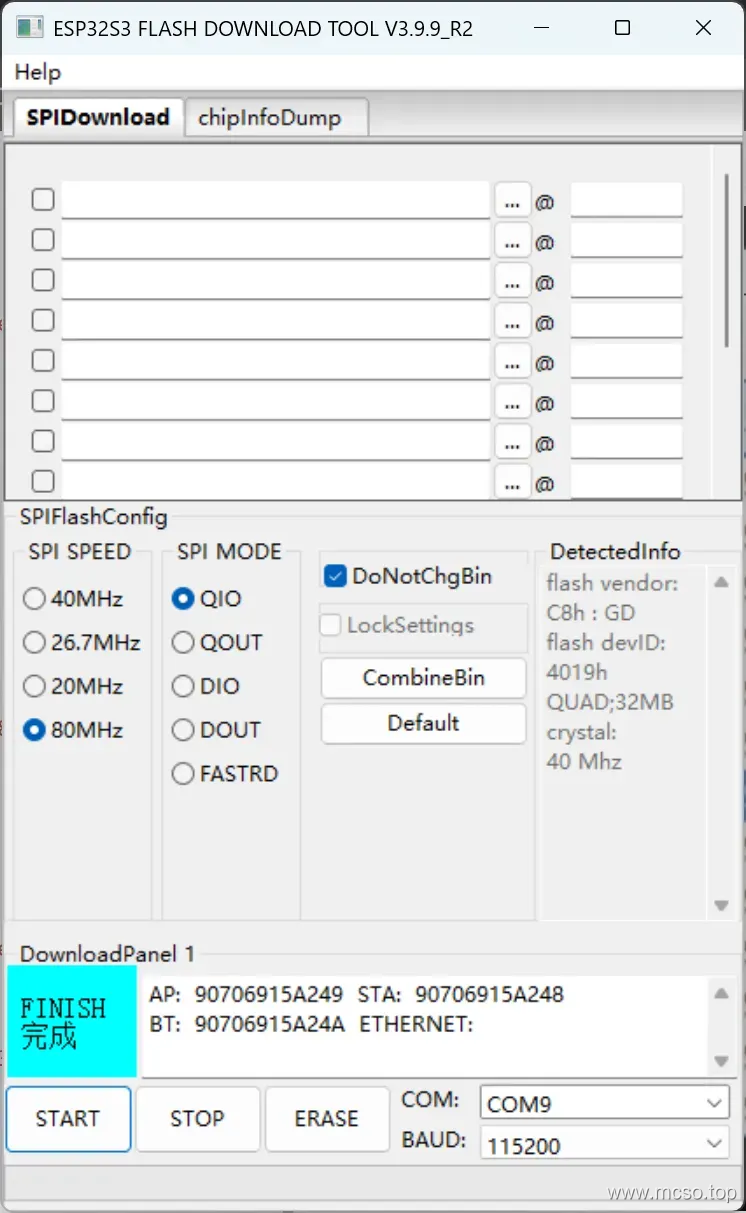Open the COM port dropdown

[x=604, y=1104]
